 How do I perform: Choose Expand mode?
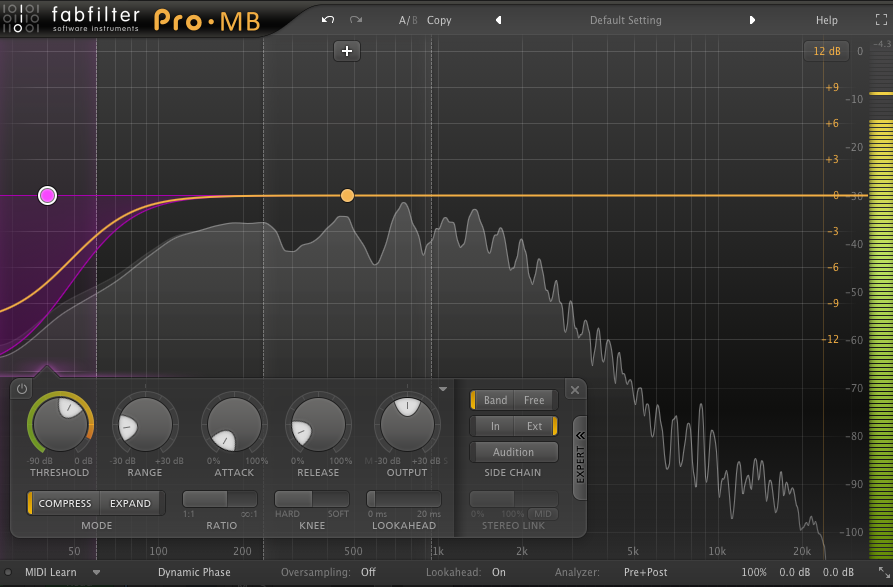[x=131, y=503]
